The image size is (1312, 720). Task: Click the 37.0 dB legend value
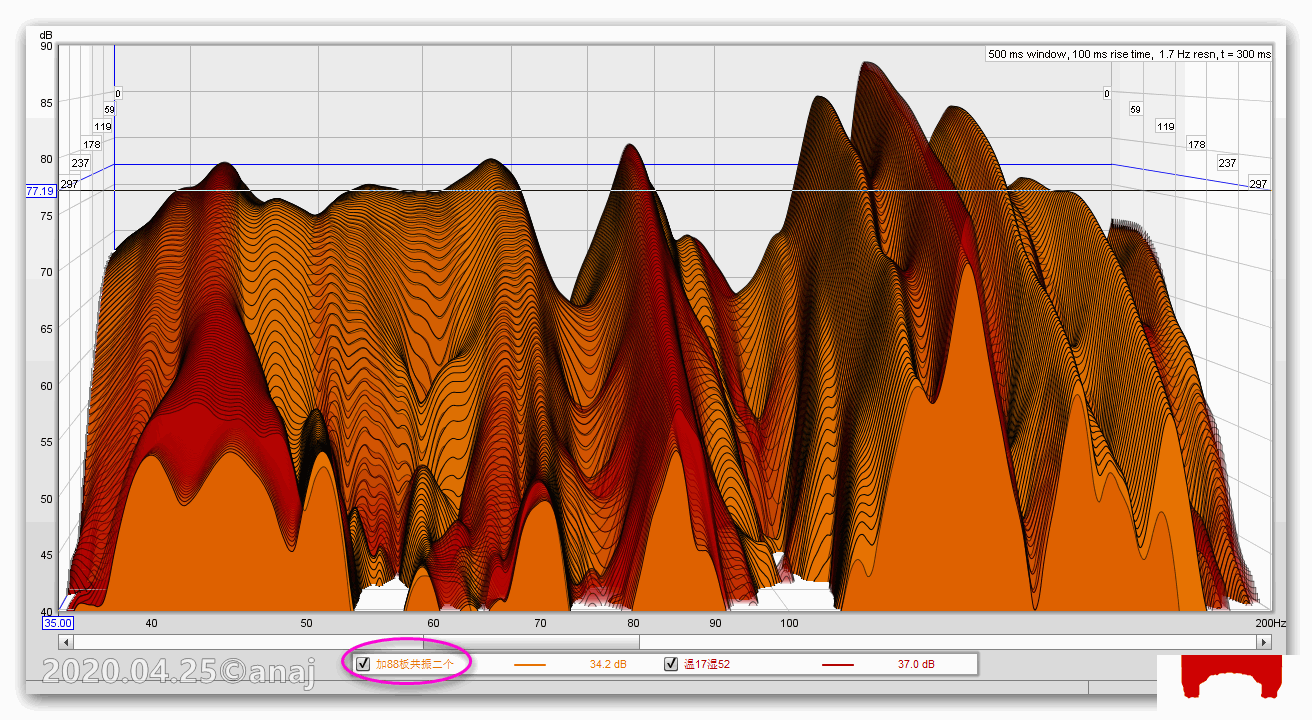click(x=916, y=664)
